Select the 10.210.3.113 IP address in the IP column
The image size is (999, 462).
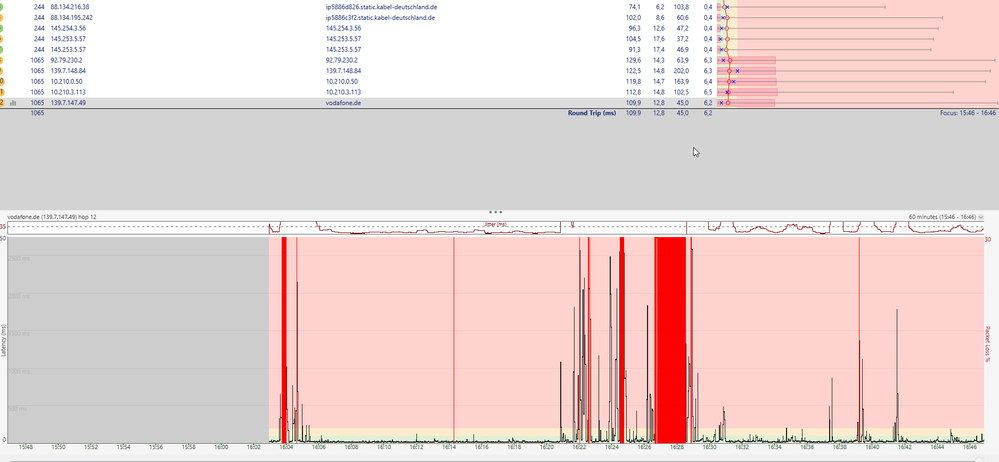click(x=68, y=92)
